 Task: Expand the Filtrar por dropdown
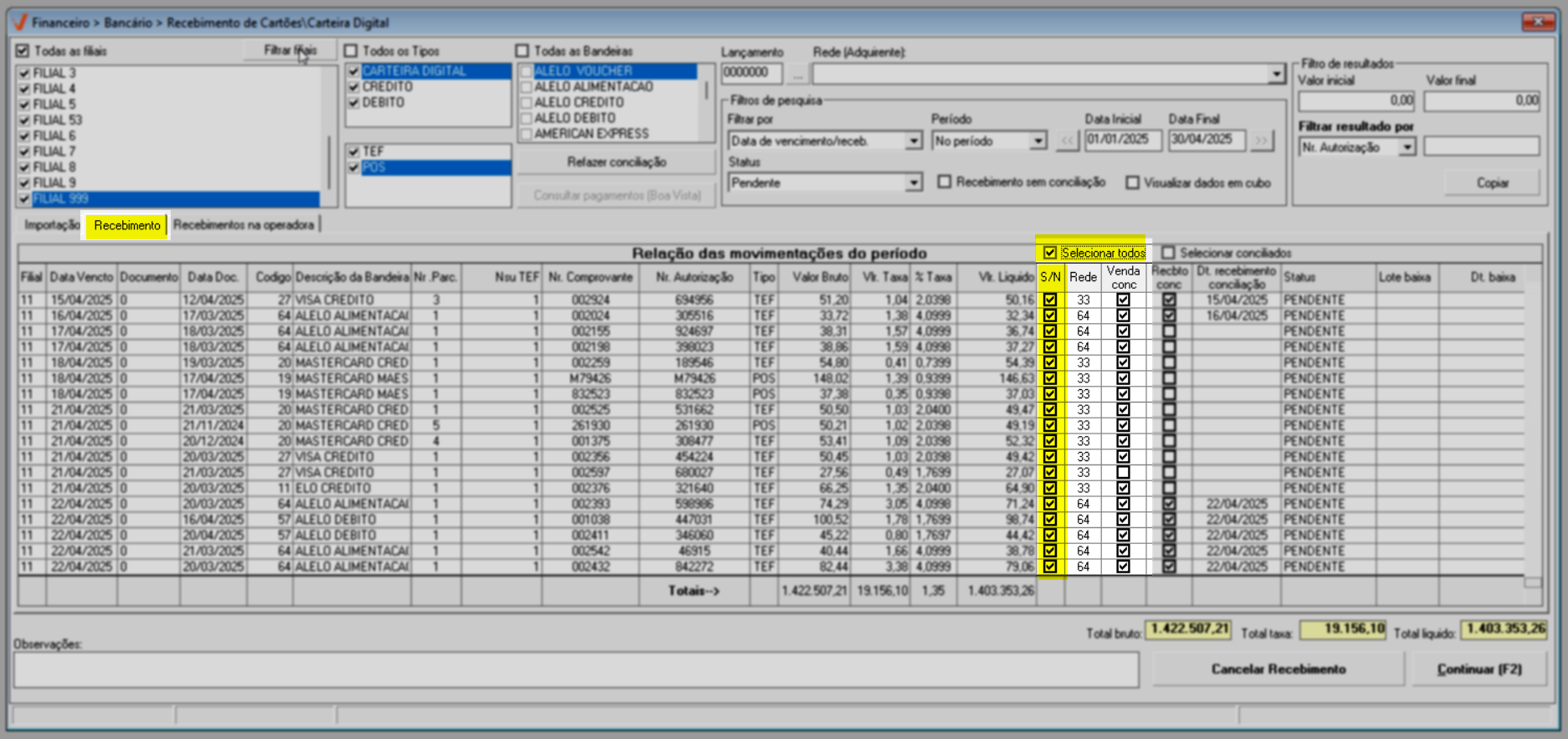tap(913, 141)
